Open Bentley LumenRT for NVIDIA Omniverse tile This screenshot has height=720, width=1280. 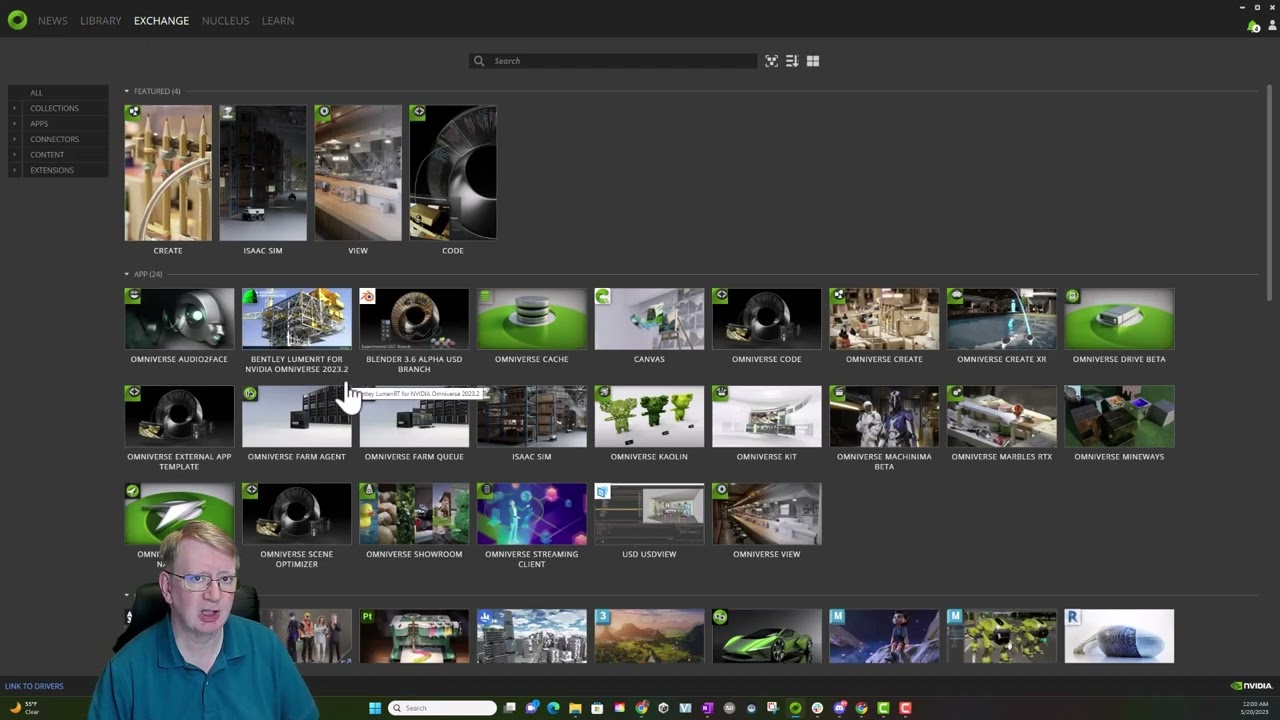tap(296, 331)
